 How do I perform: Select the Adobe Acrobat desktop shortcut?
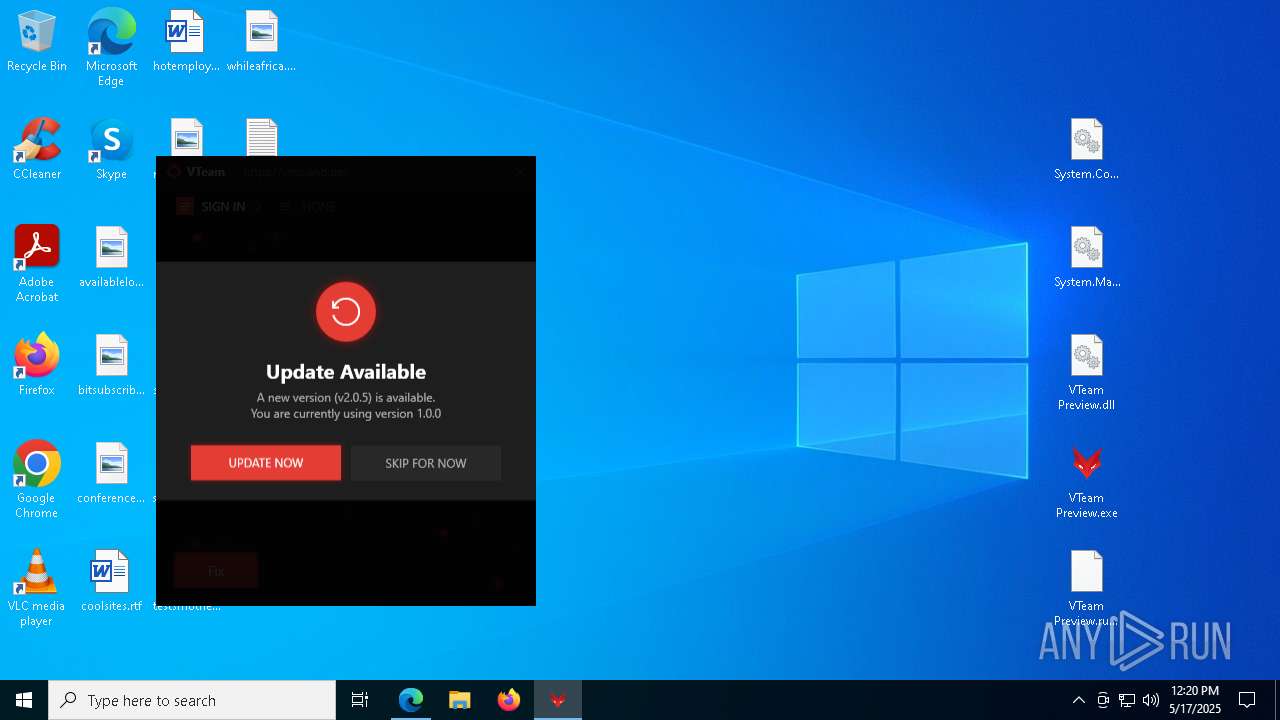click(x=37, y=264)
